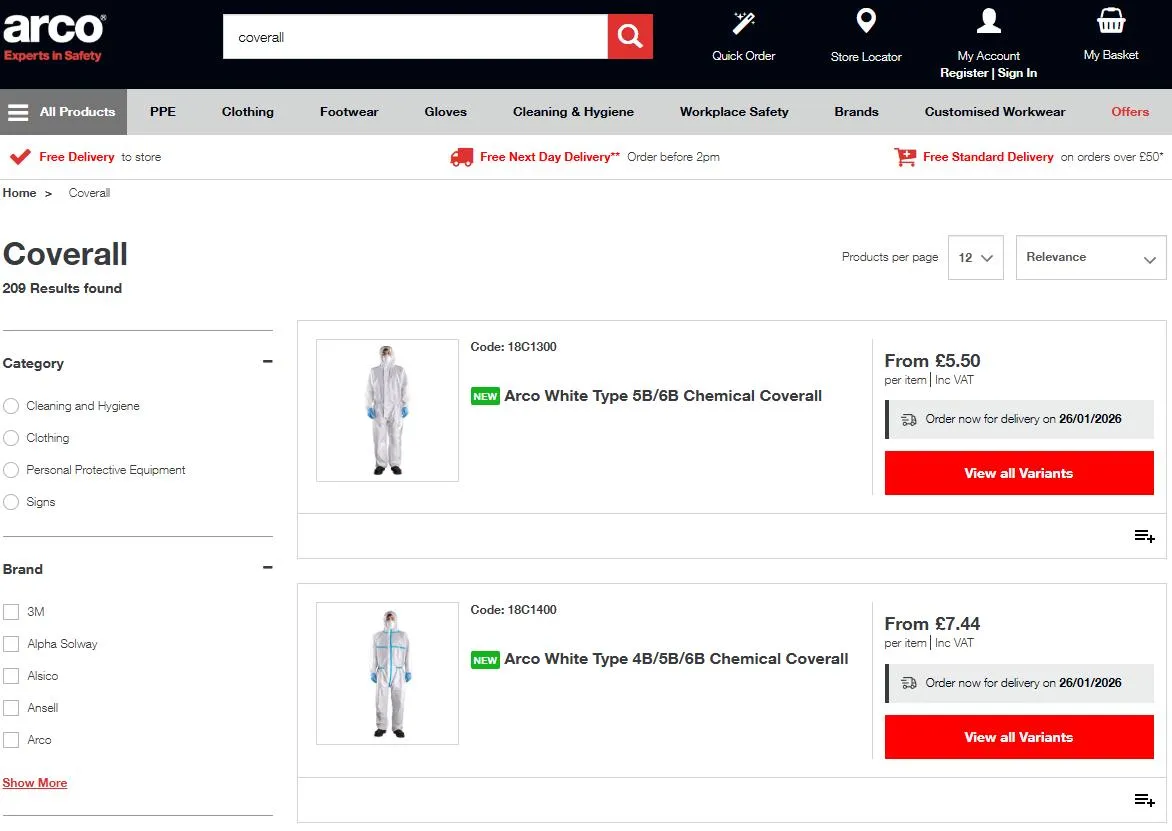Open the Workplace Safety menu

tap(734, 112)
